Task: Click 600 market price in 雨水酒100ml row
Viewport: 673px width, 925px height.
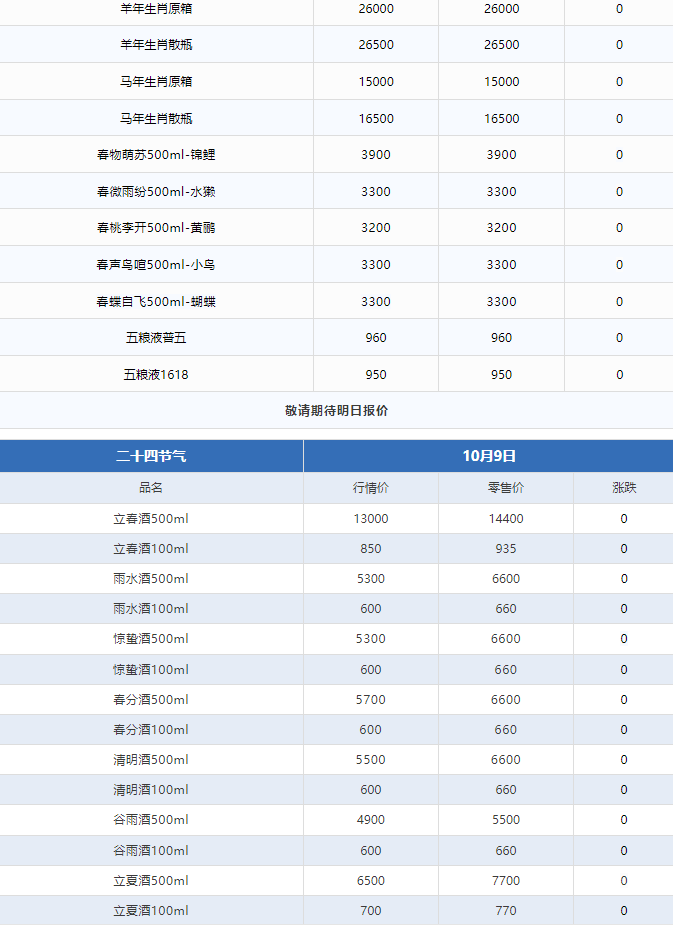Action: pos(371,609)
